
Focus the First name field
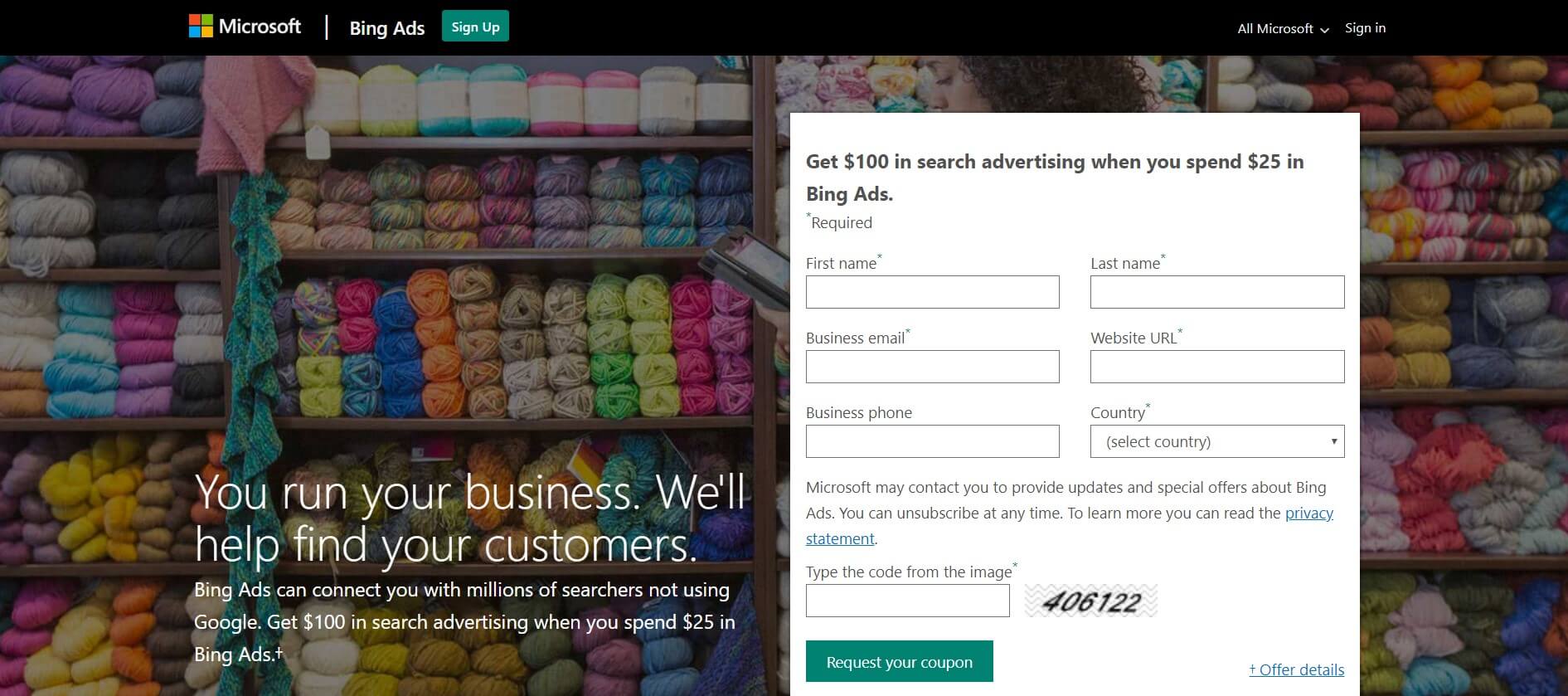[932, 292]
